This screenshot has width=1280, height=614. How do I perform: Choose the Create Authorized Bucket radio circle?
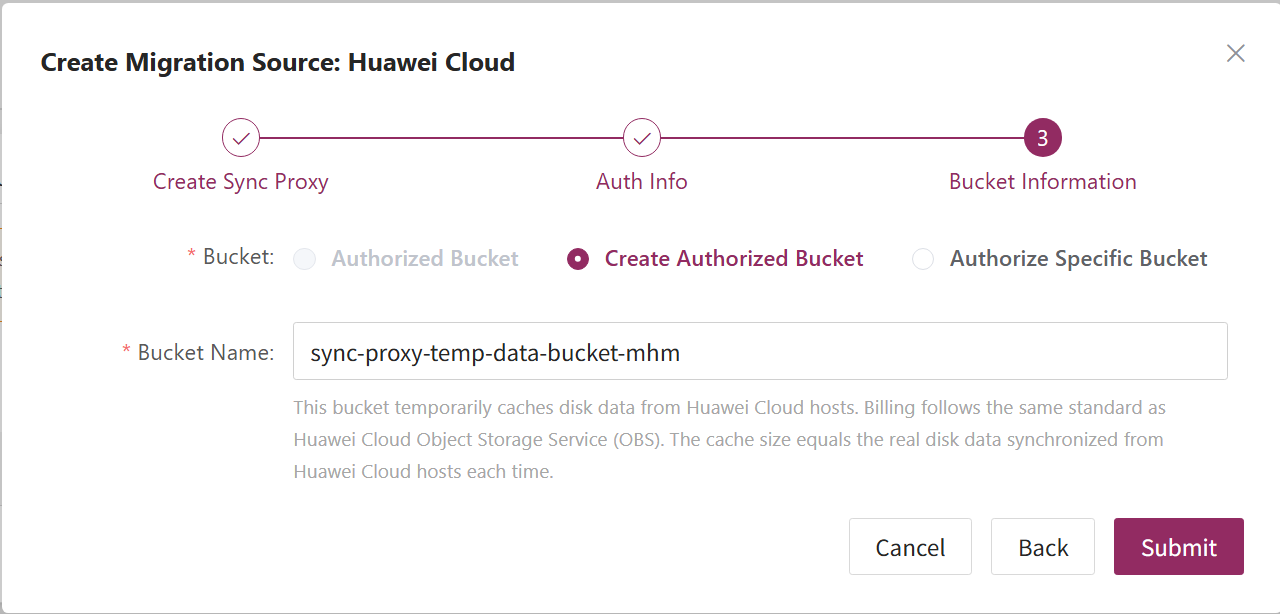point(578,259)
